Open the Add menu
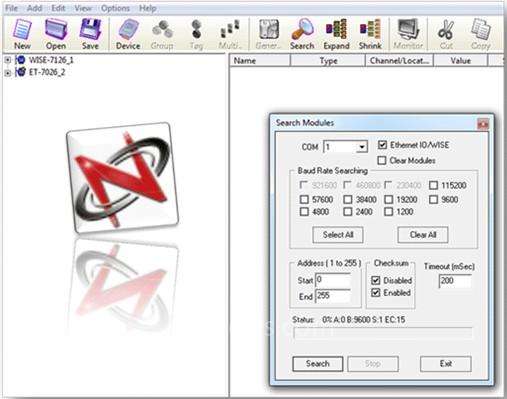The image size is (507, 399). click(34, 8)
